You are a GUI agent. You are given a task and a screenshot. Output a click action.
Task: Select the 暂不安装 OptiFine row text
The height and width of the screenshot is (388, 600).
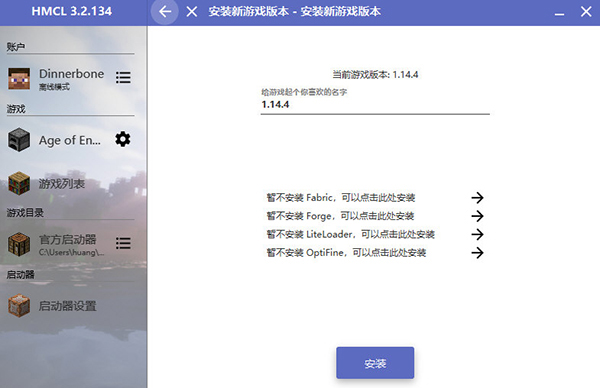[346, 253]
